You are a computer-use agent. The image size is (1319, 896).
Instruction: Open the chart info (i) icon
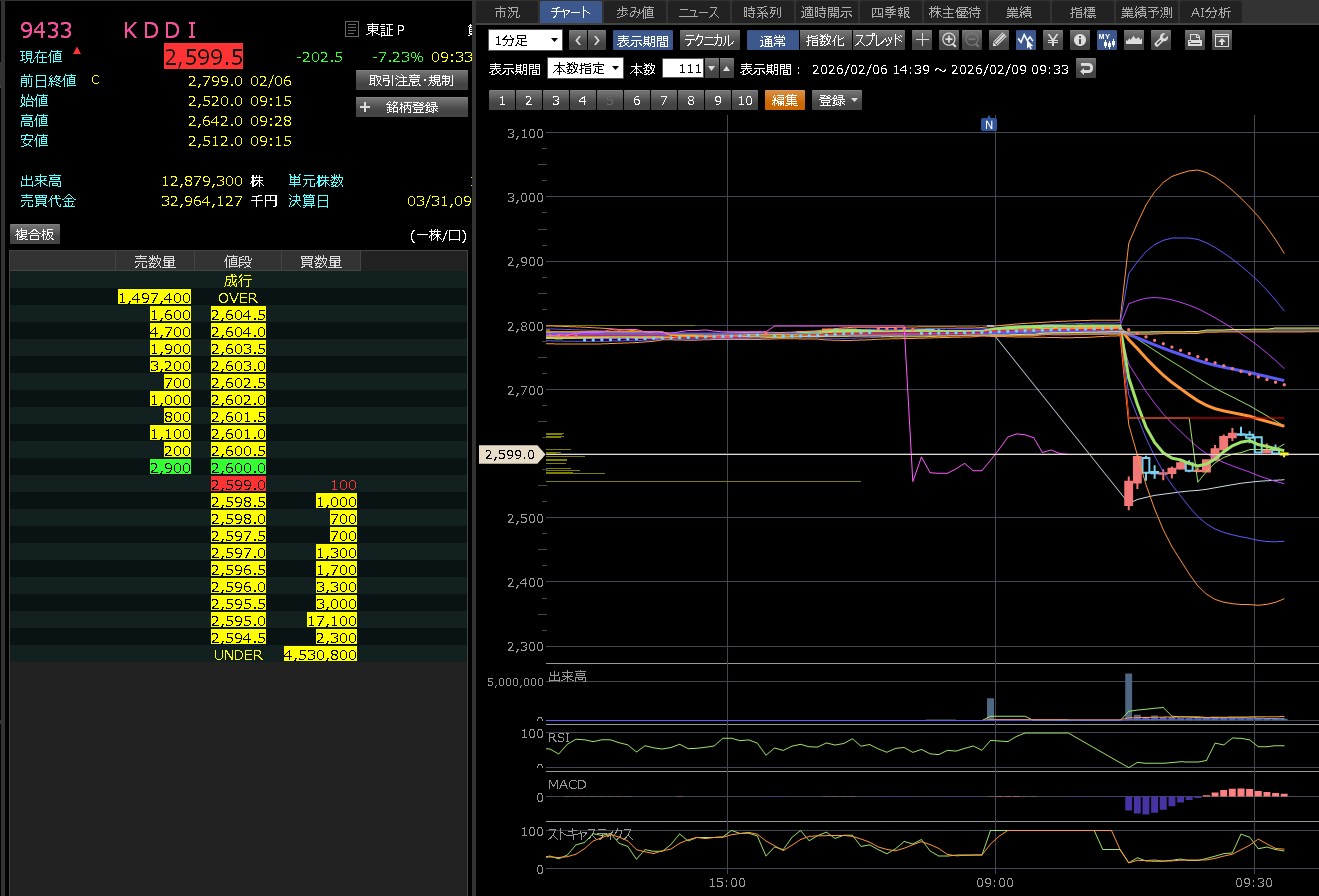pos(1079,40)
